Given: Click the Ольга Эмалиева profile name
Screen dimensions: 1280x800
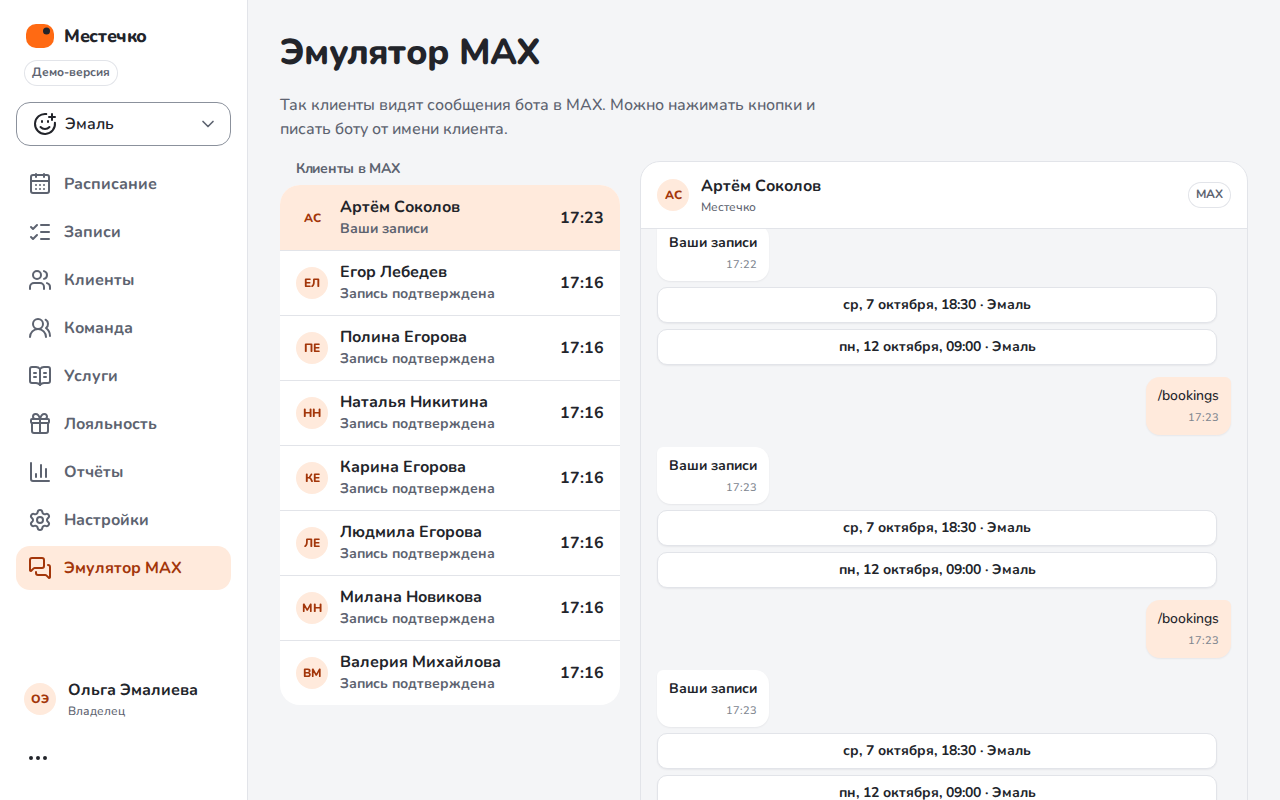Looking at the screenshot, I should click(133, 690).
